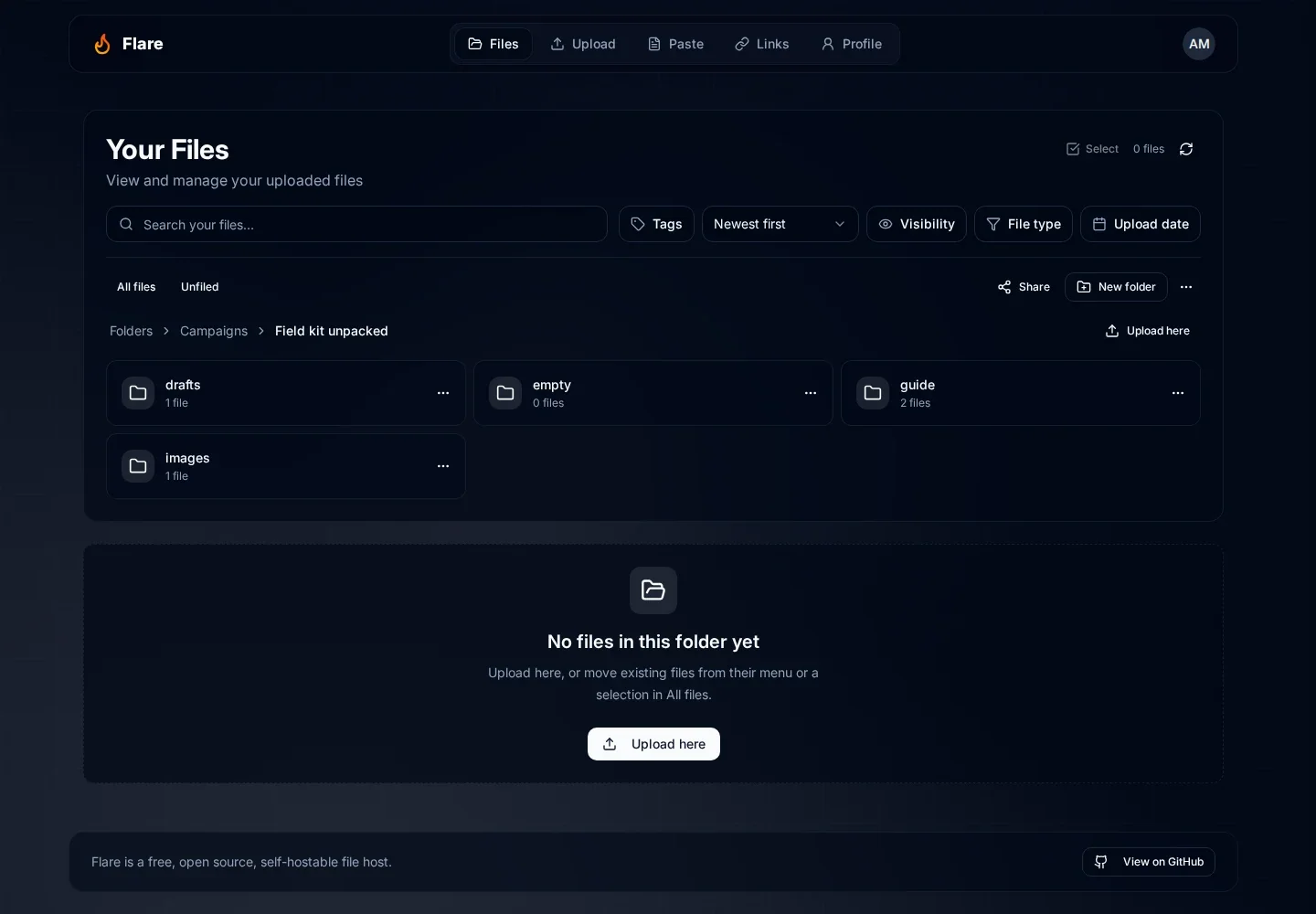1316x914 pixels.
Task: Click the Your Files heading
Action: pyautogui.click(x=167, y=150)
